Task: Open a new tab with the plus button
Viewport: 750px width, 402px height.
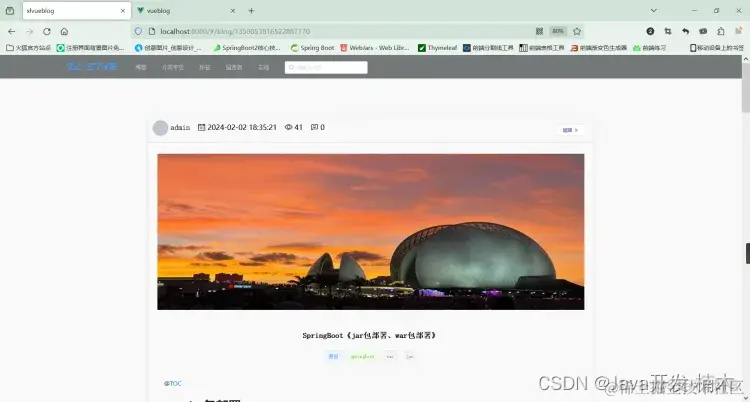Action: [x=251, y=11]
